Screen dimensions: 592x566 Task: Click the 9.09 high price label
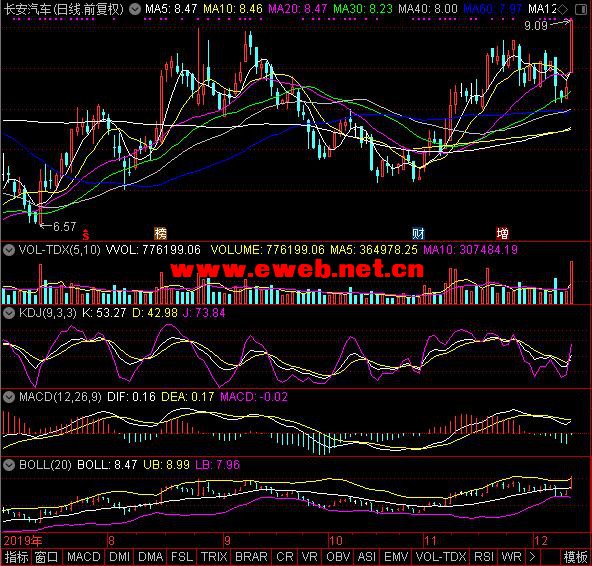pos(536,26)
